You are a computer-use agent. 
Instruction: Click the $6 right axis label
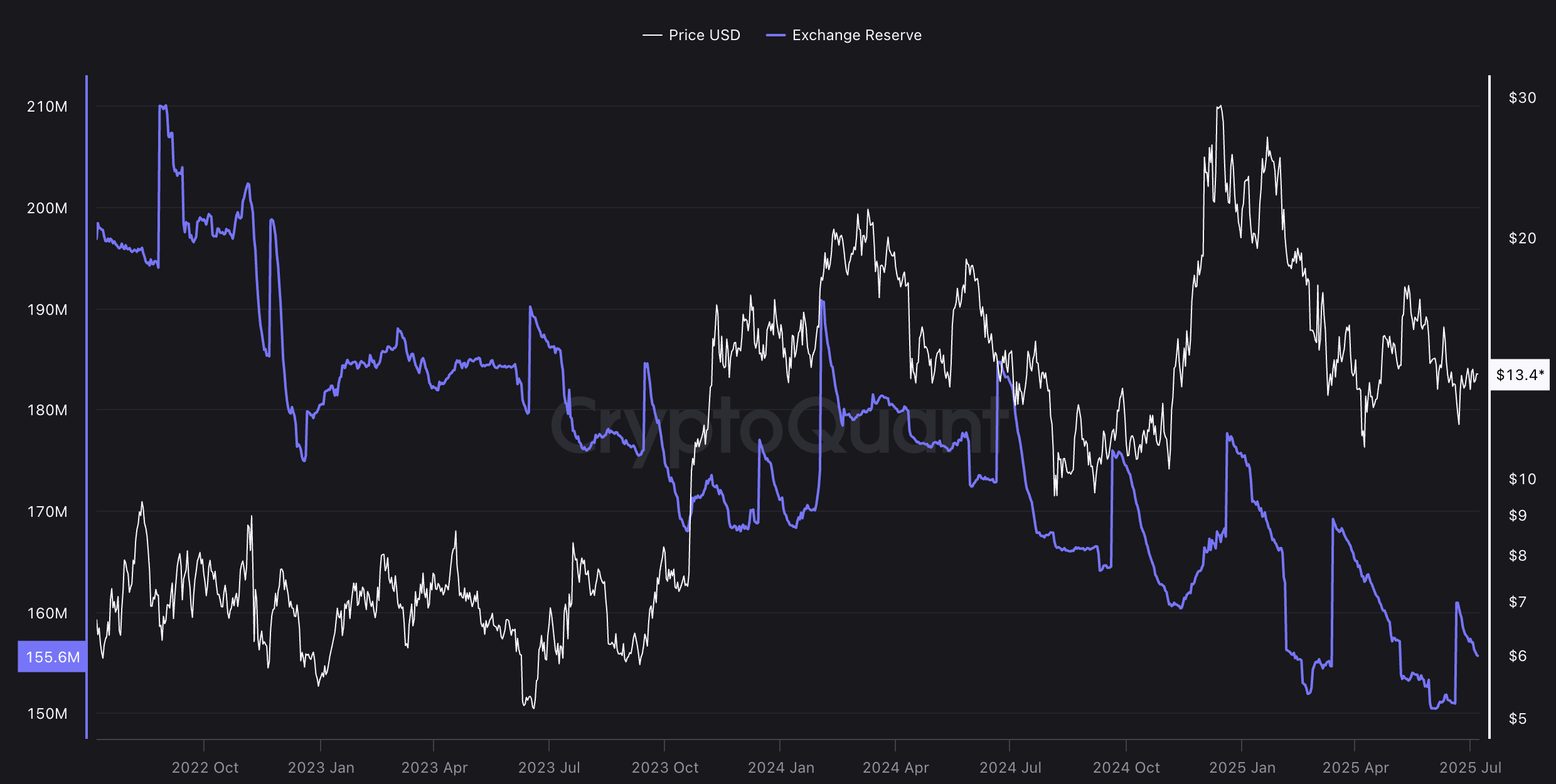(x=1518, y=656)
